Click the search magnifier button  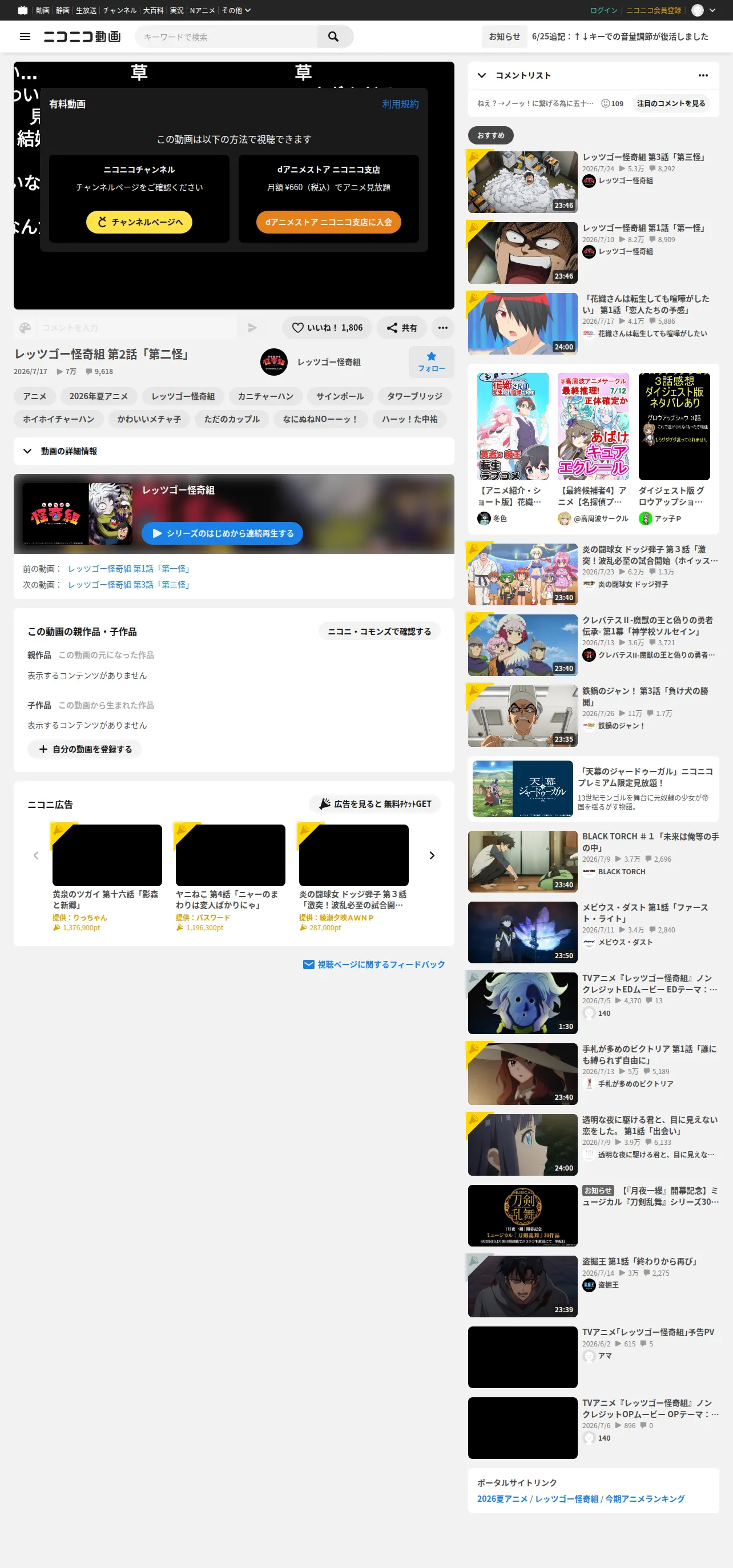click(x=334, y=37)
